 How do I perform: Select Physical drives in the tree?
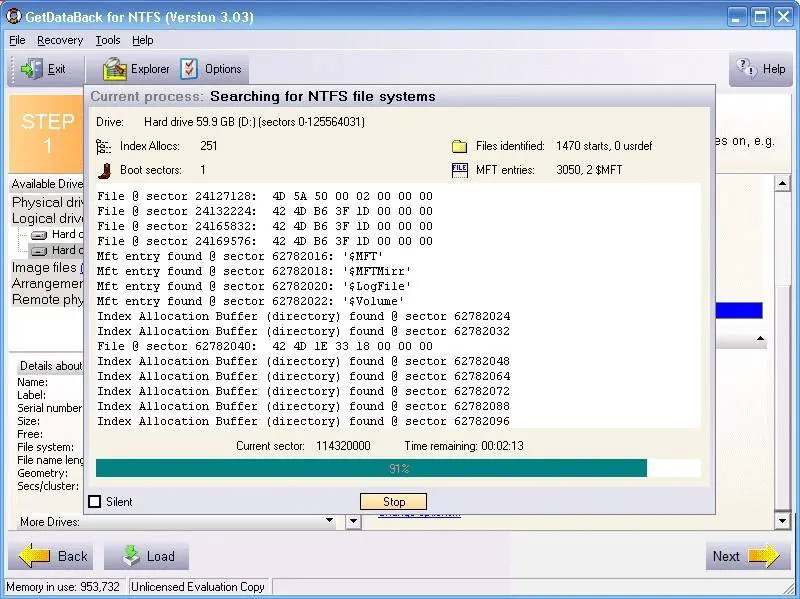point(47,203)
